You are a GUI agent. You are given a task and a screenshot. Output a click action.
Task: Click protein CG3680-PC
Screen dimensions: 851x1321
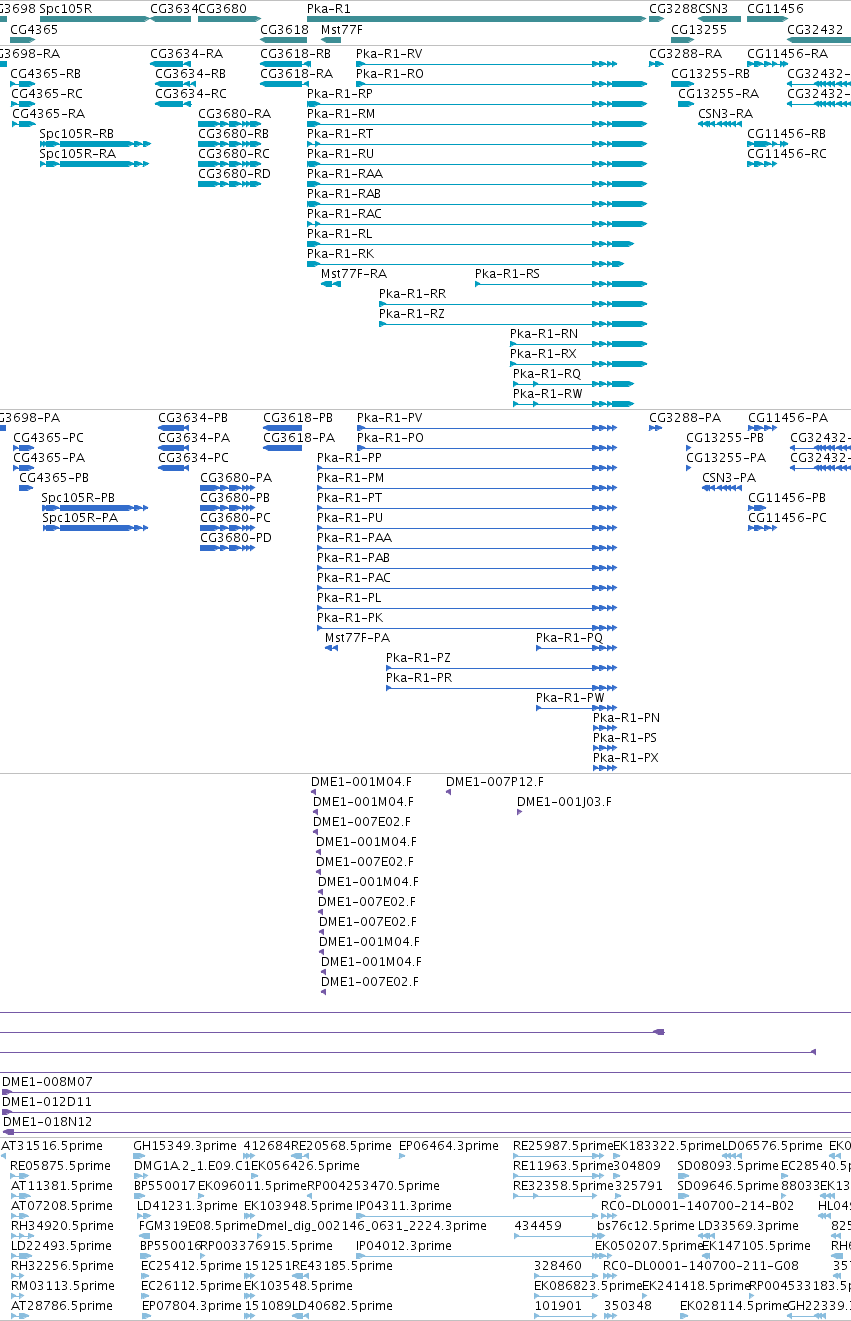pos(236,517)
